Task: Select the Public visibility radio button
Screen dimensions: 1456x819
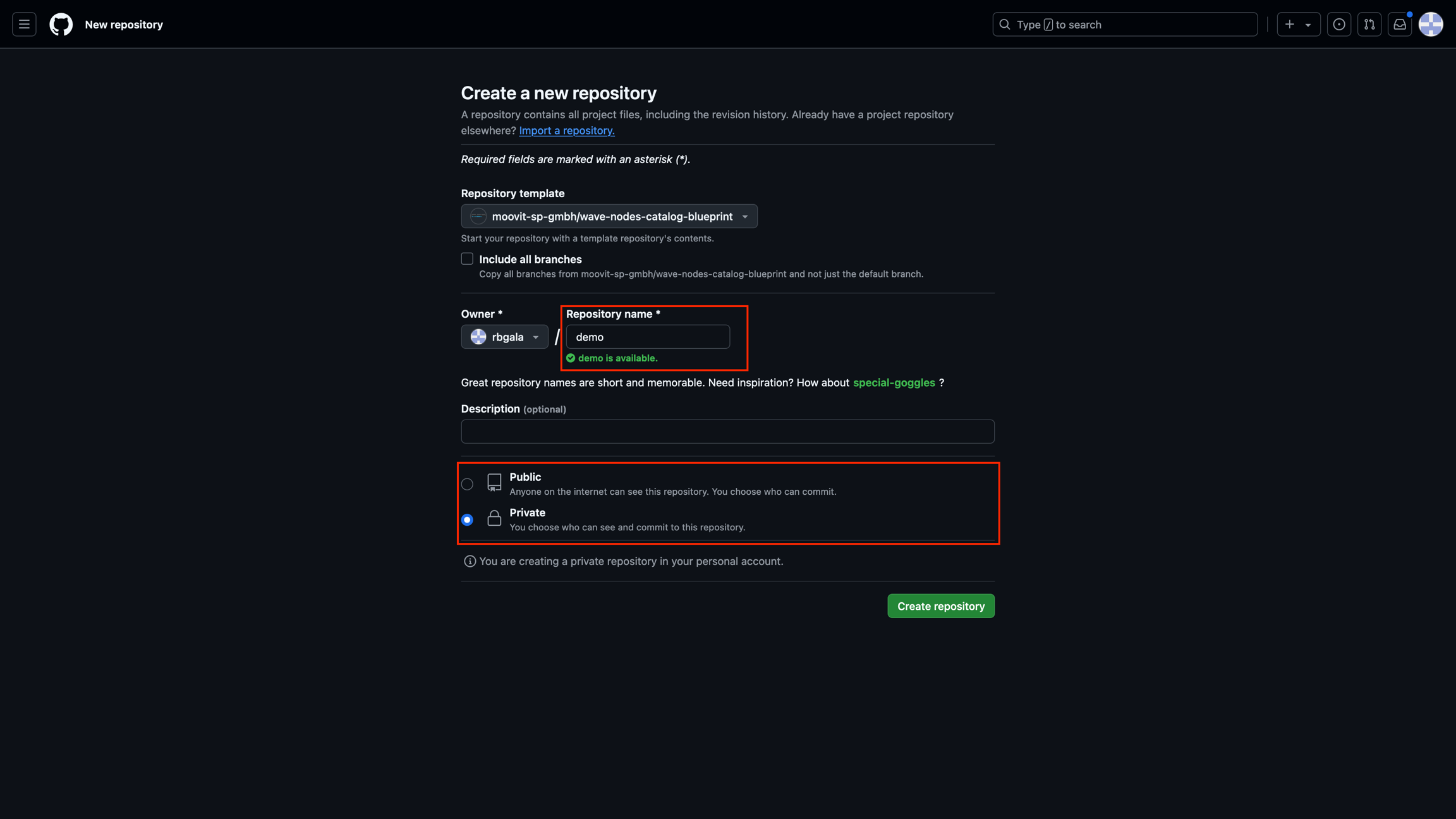Action: (x=467, y=484)
